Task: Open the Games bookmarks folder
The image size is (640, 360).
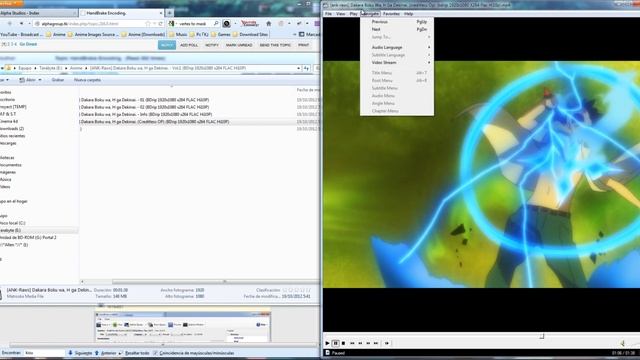Action: [x=221, y=35]
